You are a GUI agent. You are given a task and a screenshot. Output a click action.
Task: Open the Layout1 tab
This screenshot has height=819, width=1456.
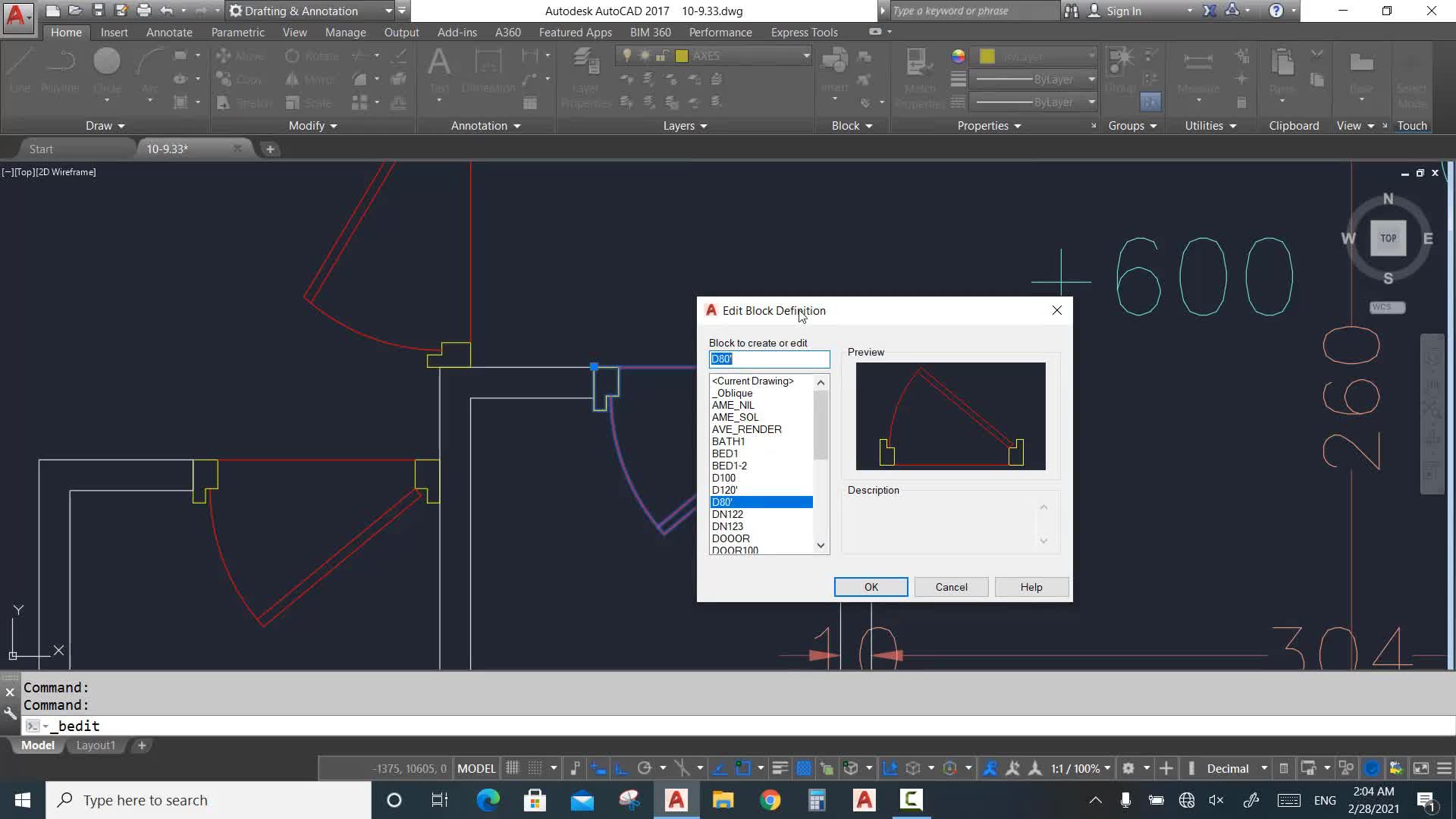click(96, 745)
